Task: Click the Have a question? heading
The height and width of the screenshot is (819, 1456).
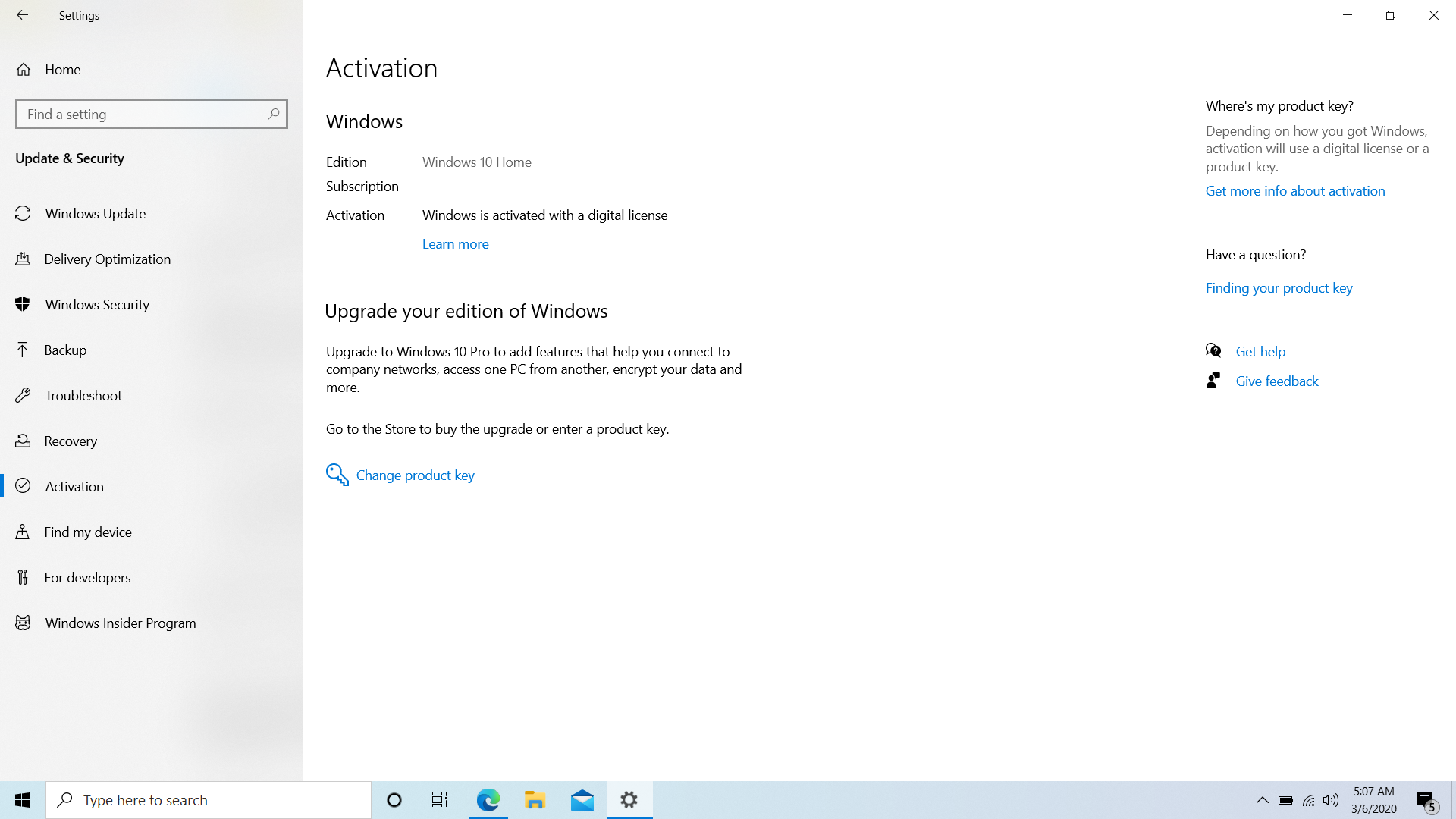Action: coord(1256,255)
